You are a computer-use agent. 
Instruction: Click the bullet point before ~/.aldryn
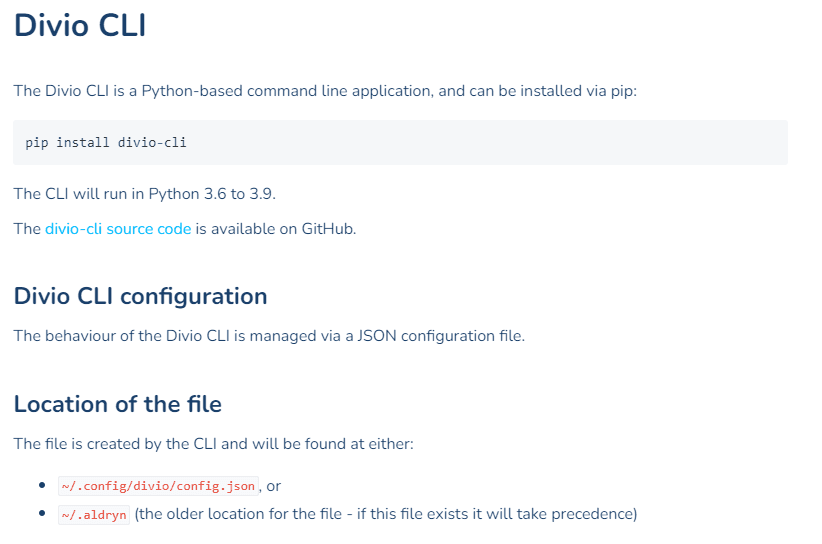[42, 514]
